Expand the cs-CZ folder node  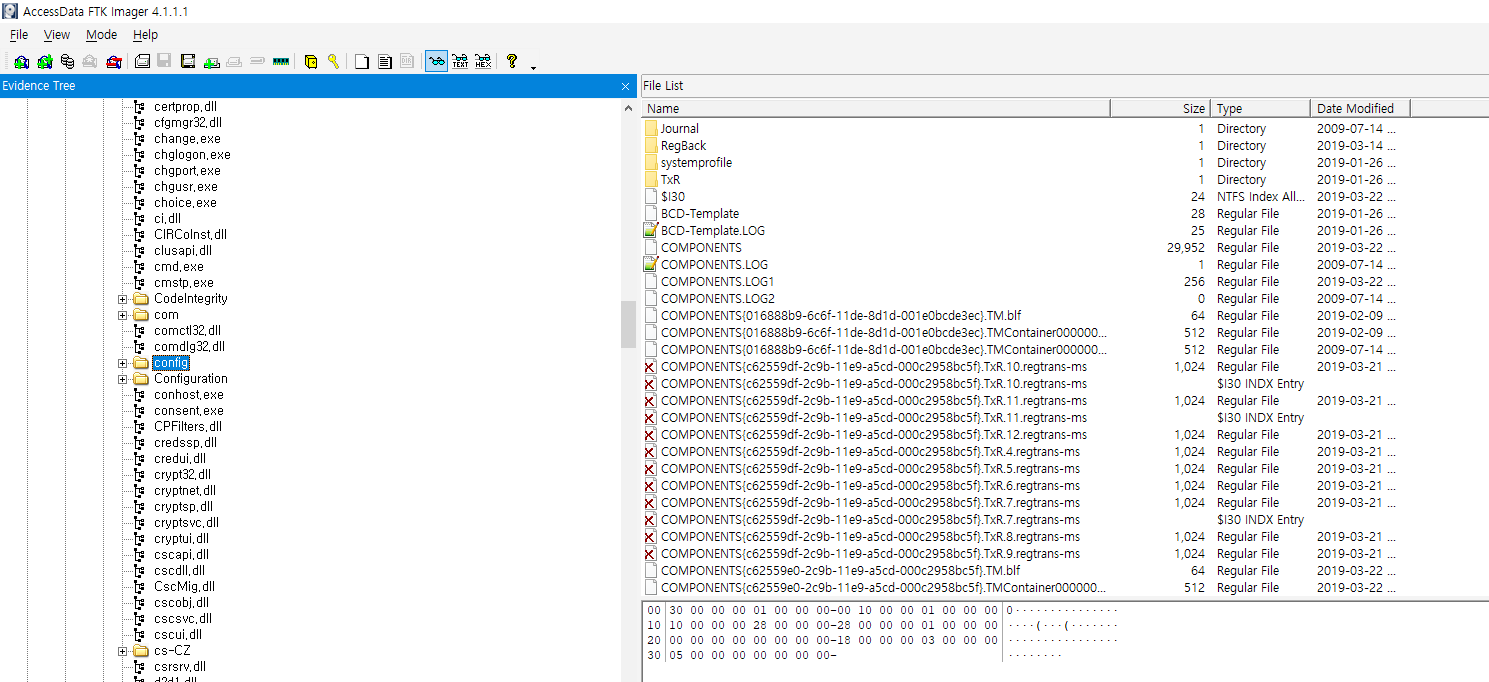coord(123,651)
